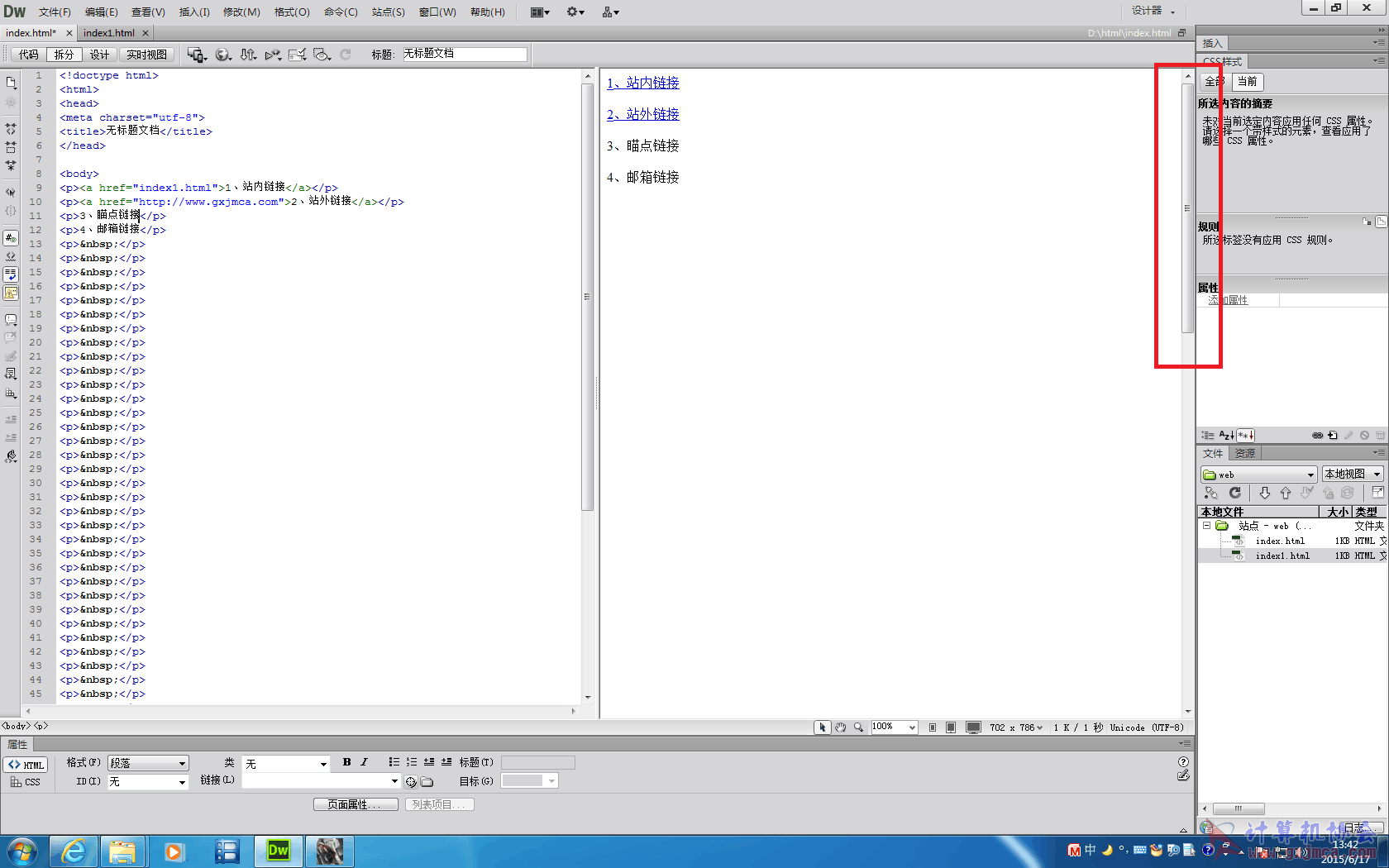1389x868 pixels.
Task: Open the Local view (本地视图) dropdown
Action: click(x=1353, y=475)
